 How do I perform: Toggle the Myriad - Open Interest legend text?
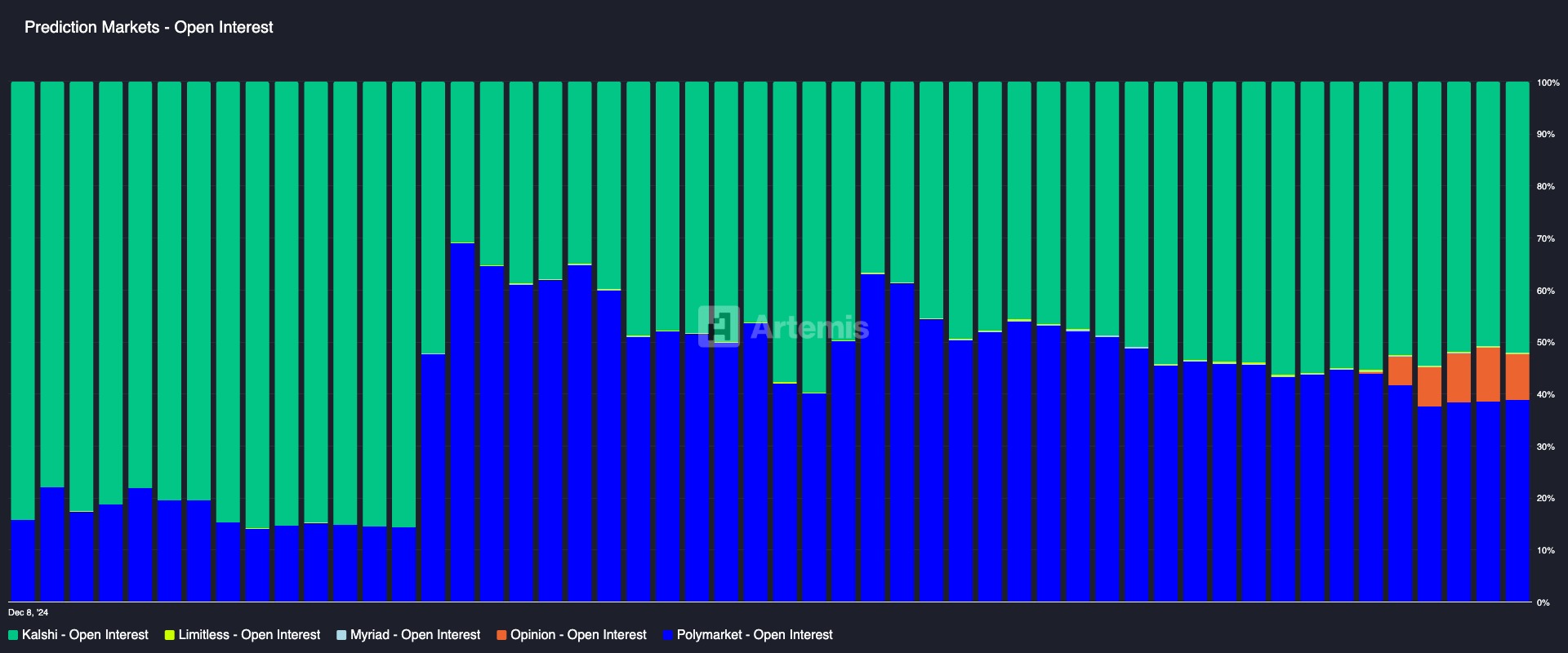pos(415,635)
